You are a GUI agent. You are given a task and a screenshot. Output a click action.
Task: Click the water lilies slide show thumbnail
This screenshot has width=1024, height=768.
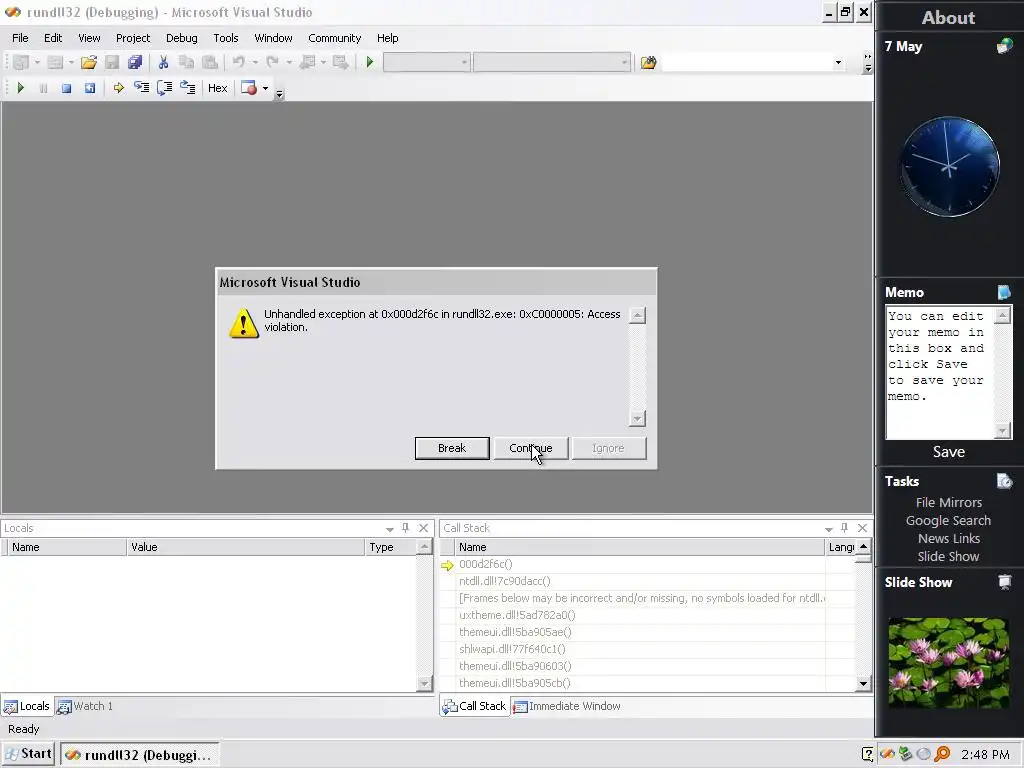[x=948, y=663]
